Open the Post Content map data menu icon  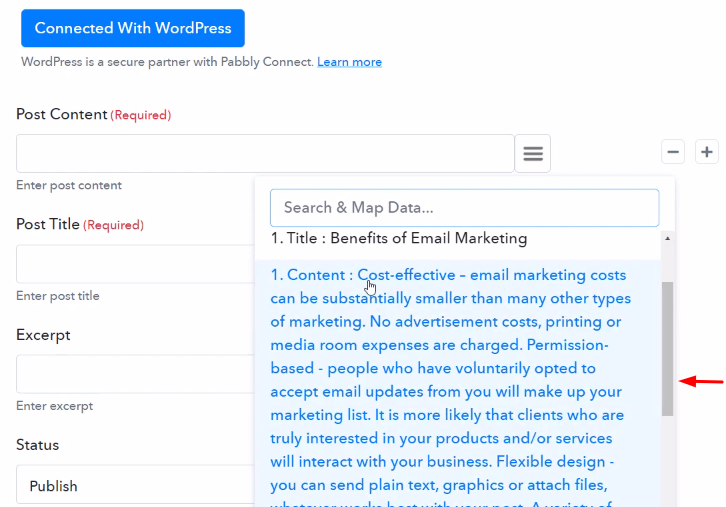pyautogui.click(x=532, y=153)
